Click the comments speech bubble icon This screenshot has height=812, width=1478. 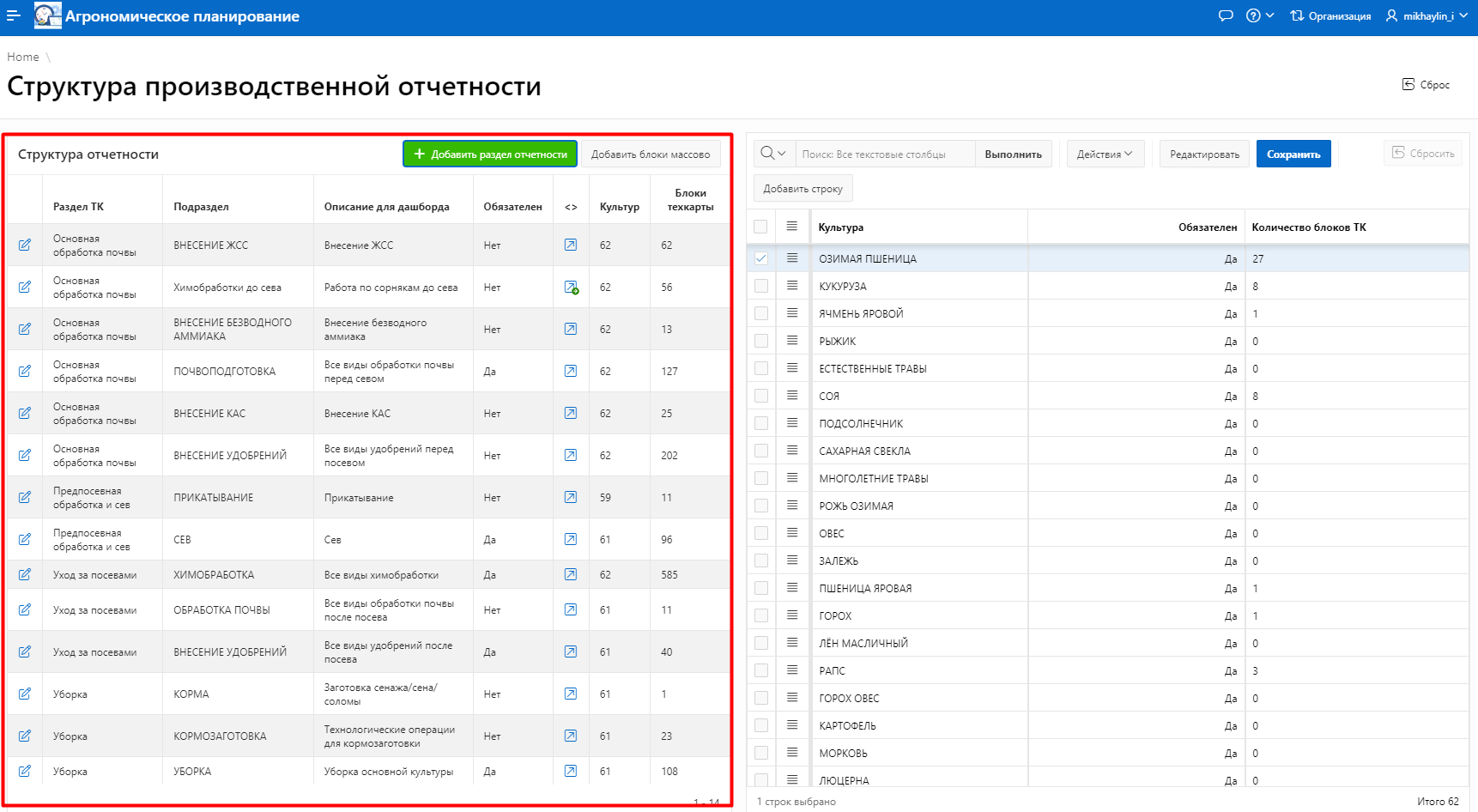(1226, 15)
